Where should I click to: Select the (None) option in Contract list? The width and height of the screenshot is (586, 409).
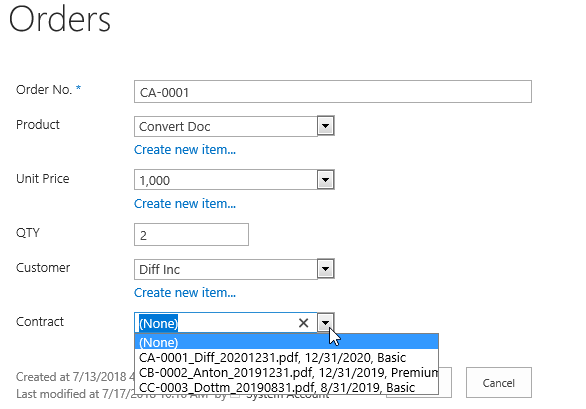(x=286, y=342)
